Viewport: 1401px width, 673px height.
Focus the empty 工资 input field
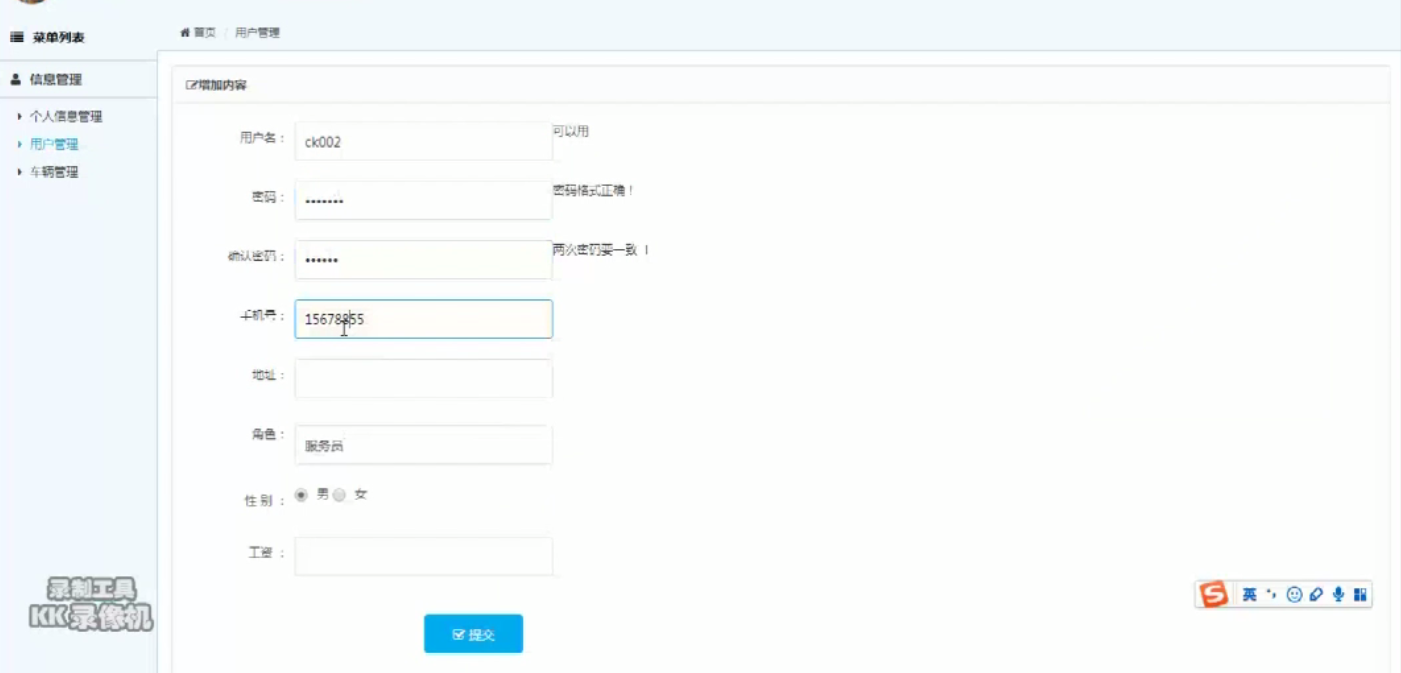423,556
